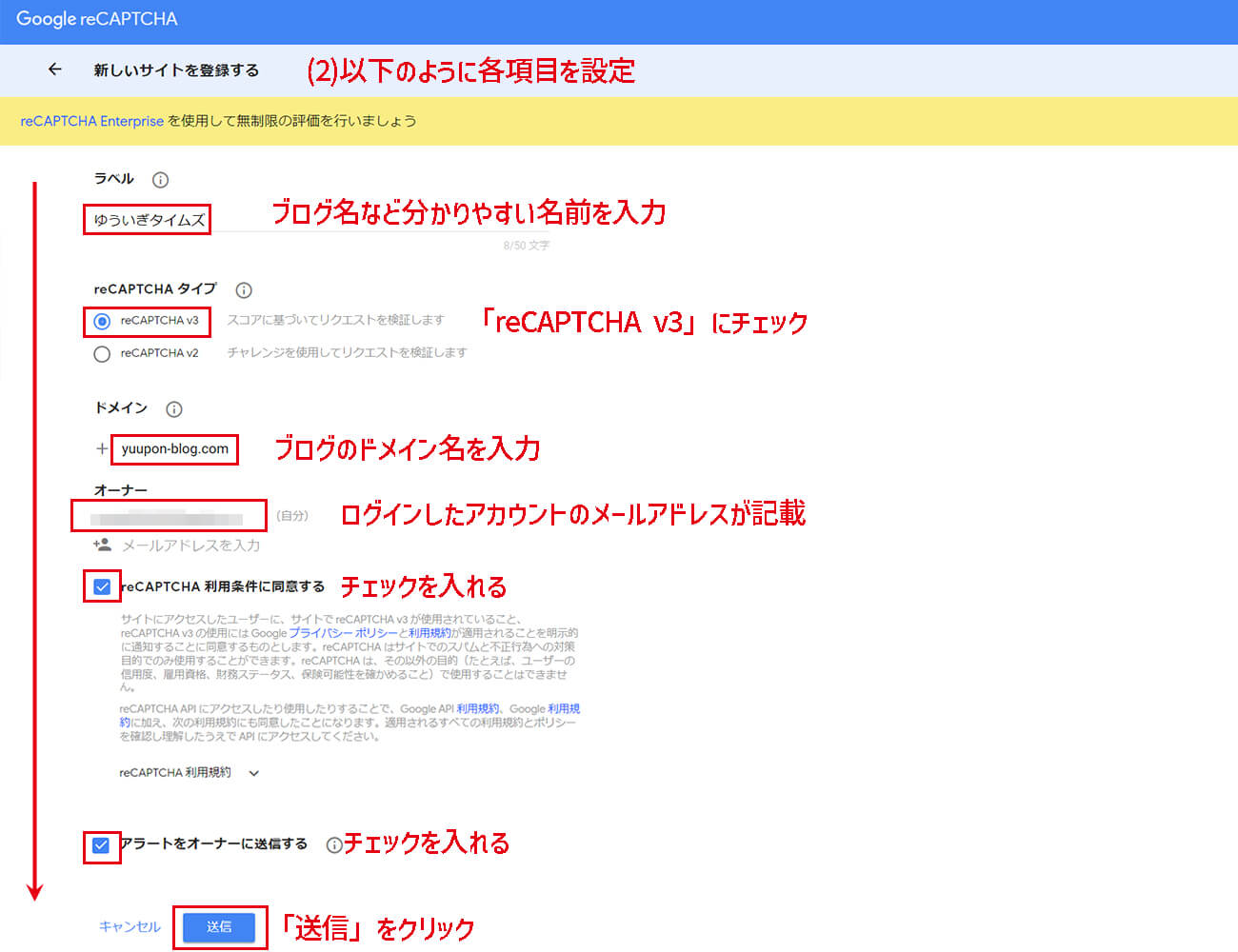
Task: Toggle reCAPTCHA 利用条件に同意する checkbox
Action: click(x=102, y=586)
